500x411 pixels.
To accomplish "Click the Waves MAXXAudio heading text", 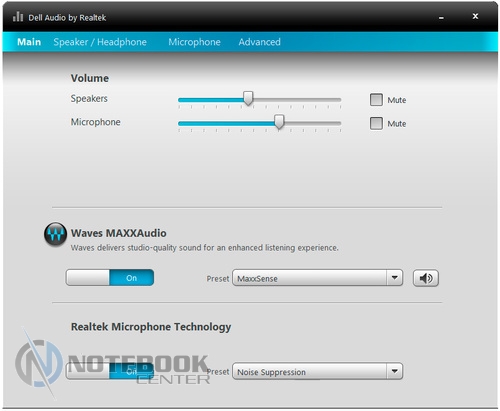I will (x=118, y=233).
